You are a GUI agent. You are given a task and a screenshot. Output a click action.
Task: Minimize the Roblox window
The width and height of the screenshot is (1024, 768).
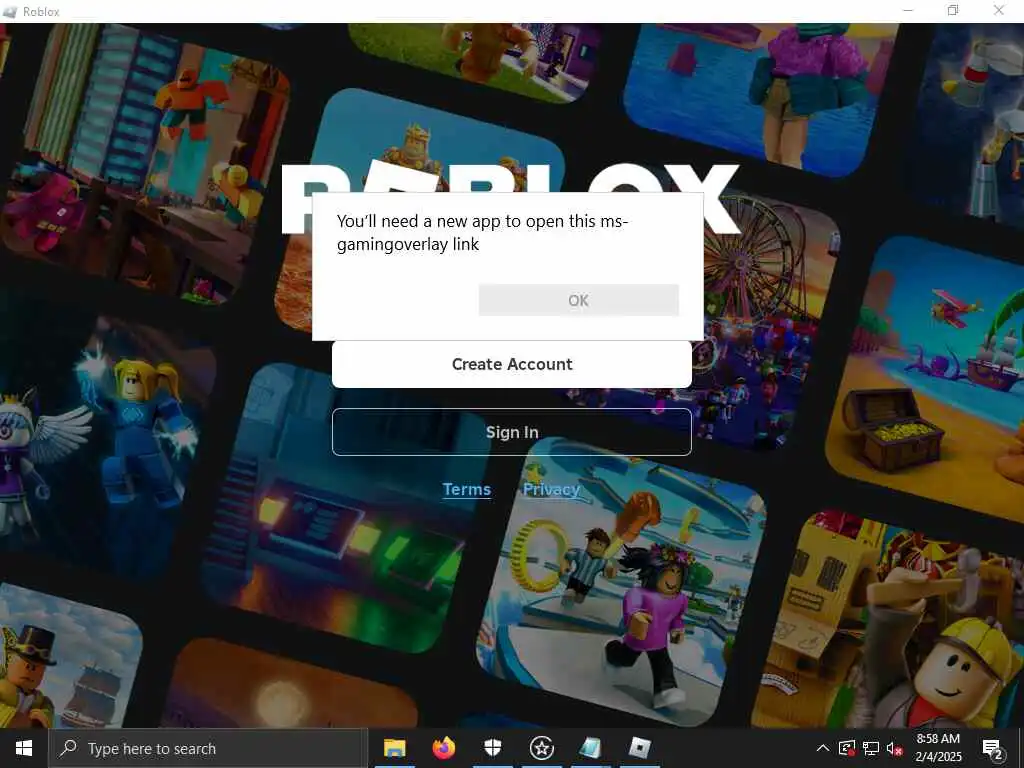point(908,10)
